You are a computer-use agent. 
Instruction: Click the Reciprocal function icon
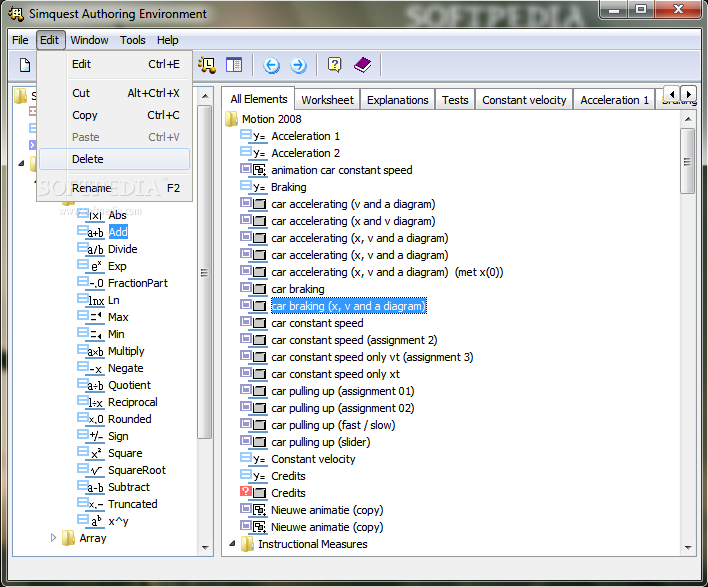90,402
